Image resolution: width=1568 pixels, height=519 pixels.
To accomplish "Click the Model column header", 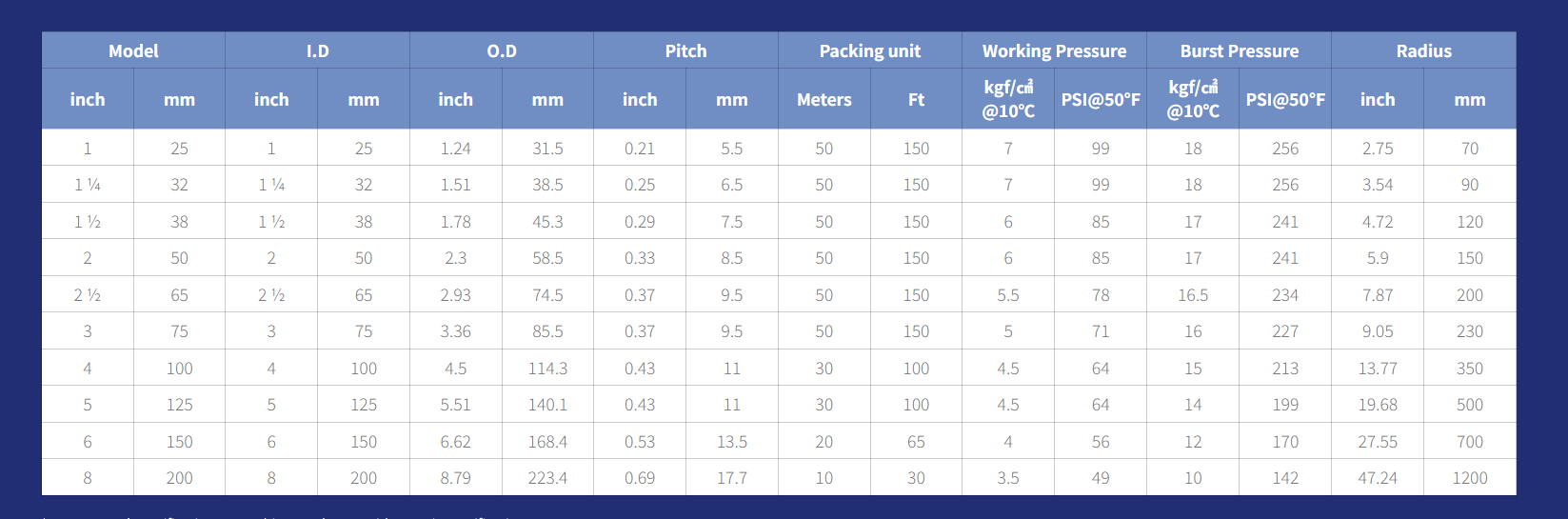I will coord(133,50).
